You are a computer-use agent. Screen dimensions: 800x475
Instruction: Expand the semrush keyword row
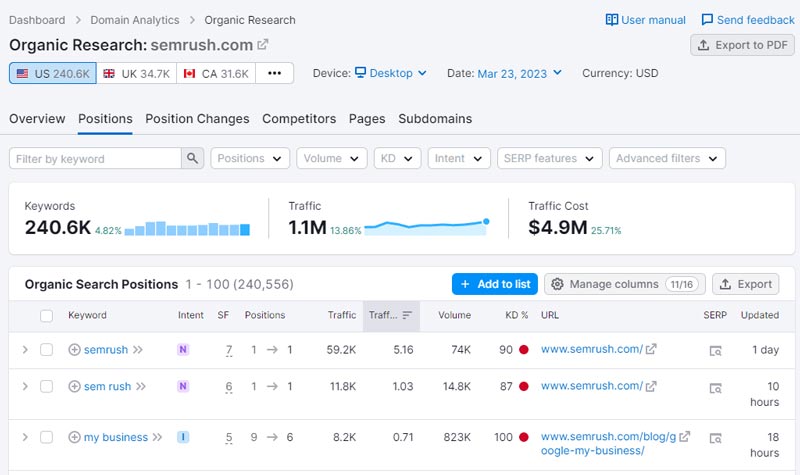25,349
